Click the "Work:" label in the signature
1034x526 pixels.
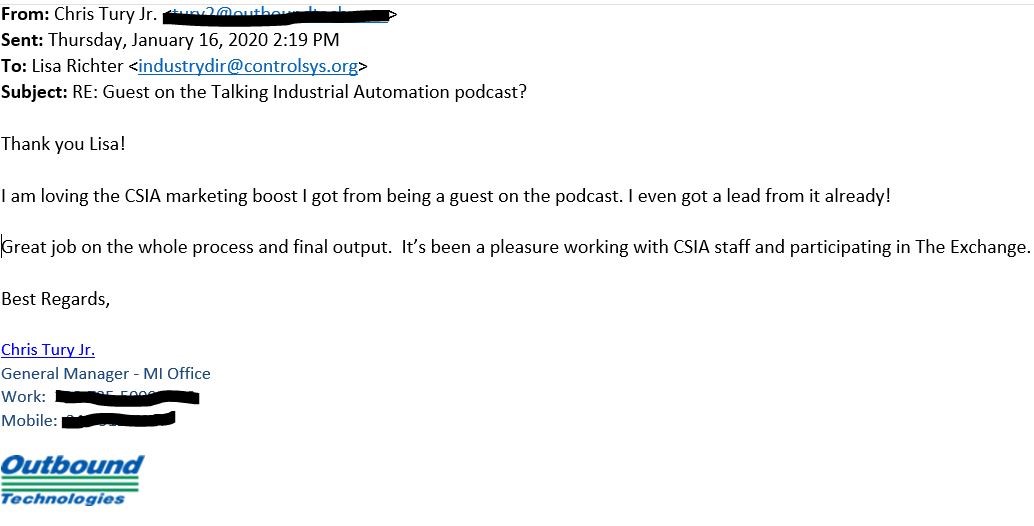[23, 397]
